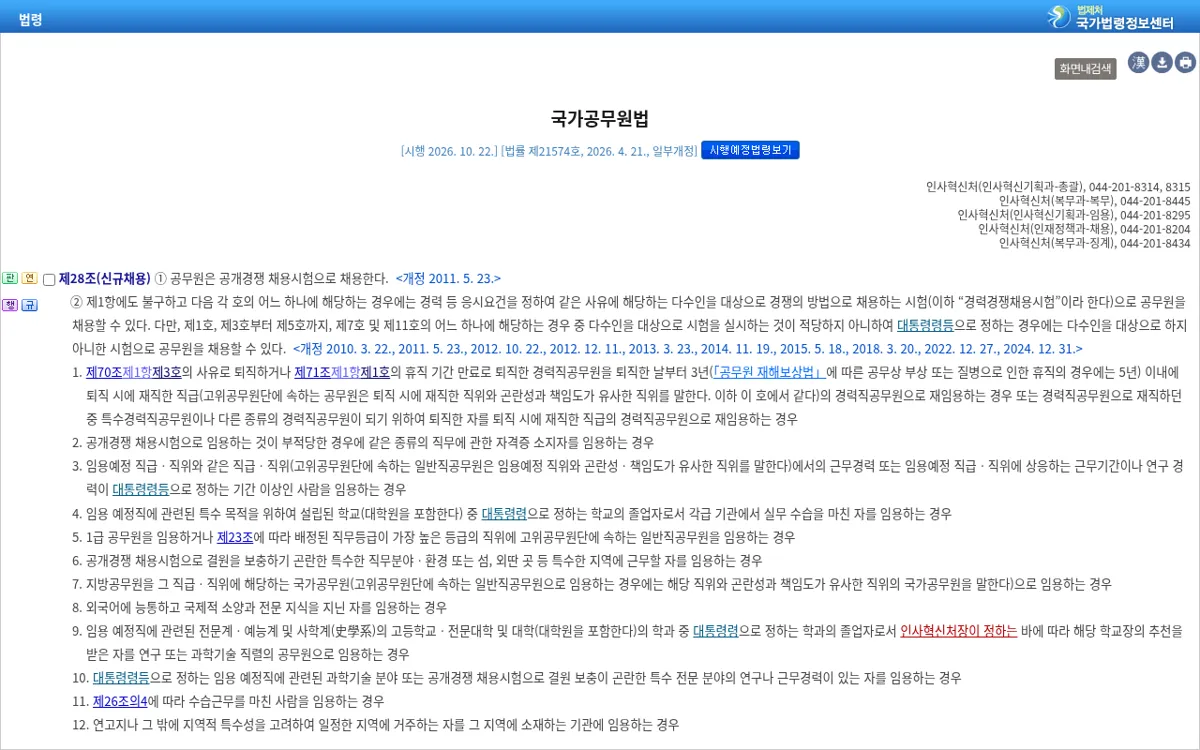Viewport: 1200px width, 750px height.
Task: Toggle Hanja display with the 漢 icon
Action: pos(1139,63)
